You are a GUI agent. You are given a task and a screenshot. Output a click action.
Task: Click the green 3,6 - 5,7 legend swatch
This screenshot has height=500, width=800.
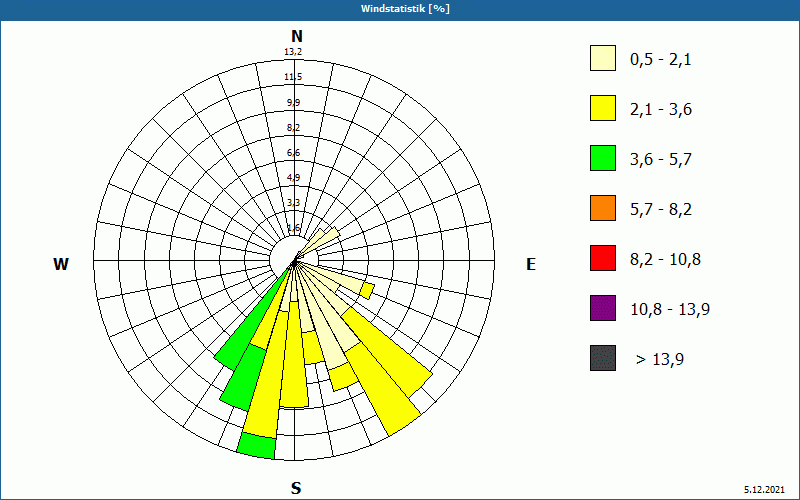pyautogui.click(x=603, y=158)
